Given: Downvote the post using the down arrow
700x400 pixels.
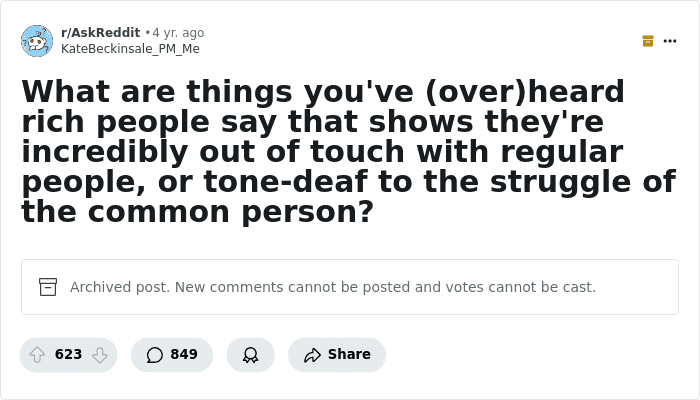Looking at the screenshot, I should pos(100,355).
